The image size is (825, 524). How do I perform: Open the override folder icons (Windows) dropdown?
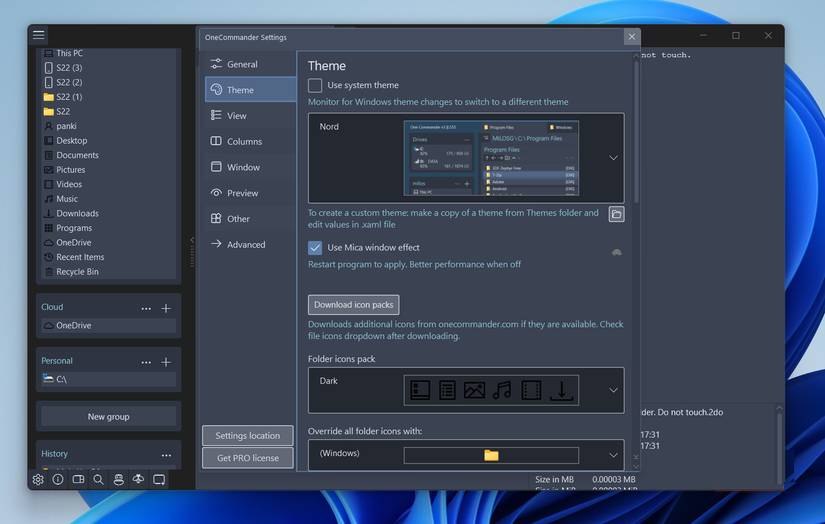pyautogui.click(x=613, y=455)
